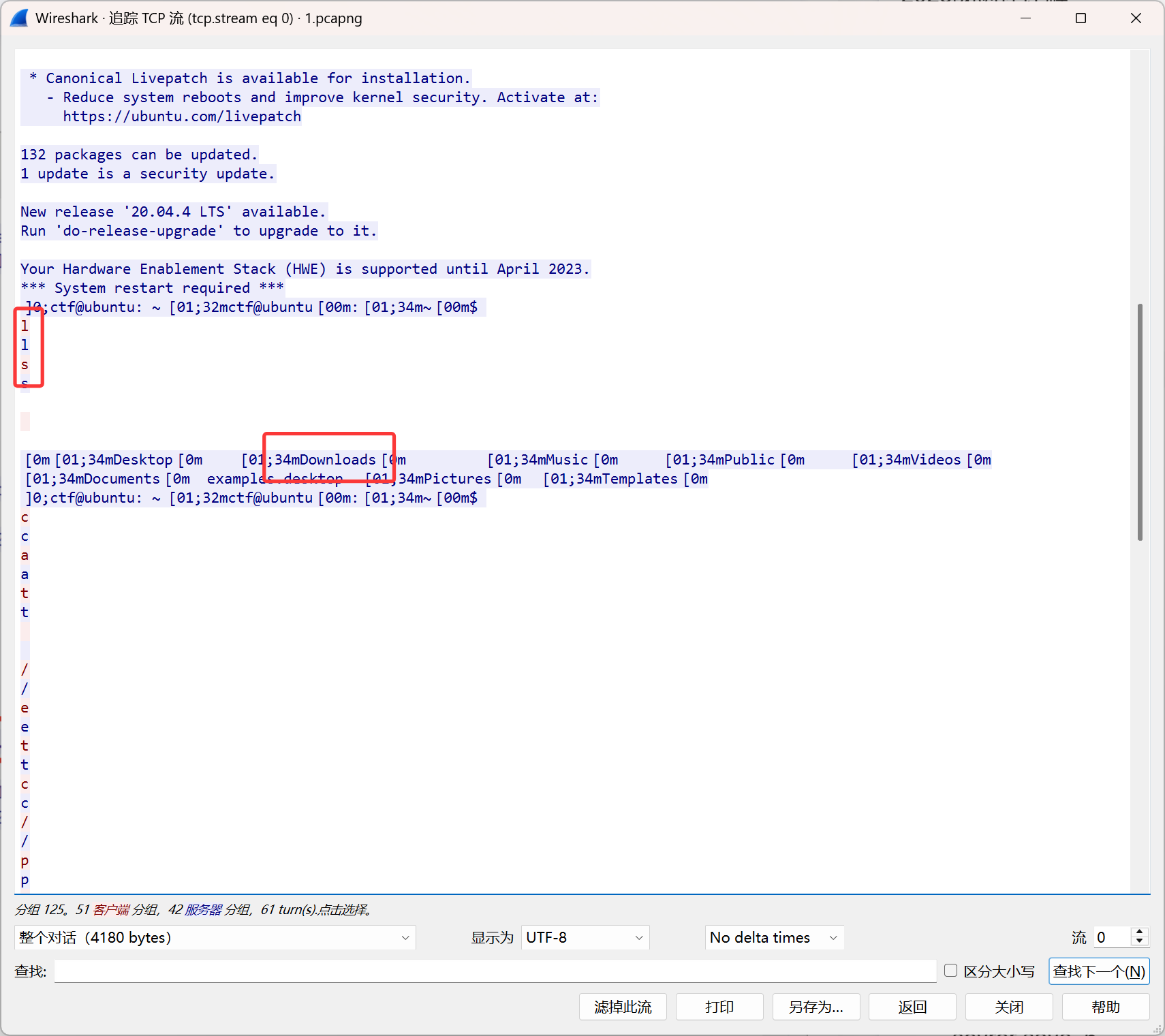
Task: Click the 'Music' directory name in output
Action: pos(567,460)
